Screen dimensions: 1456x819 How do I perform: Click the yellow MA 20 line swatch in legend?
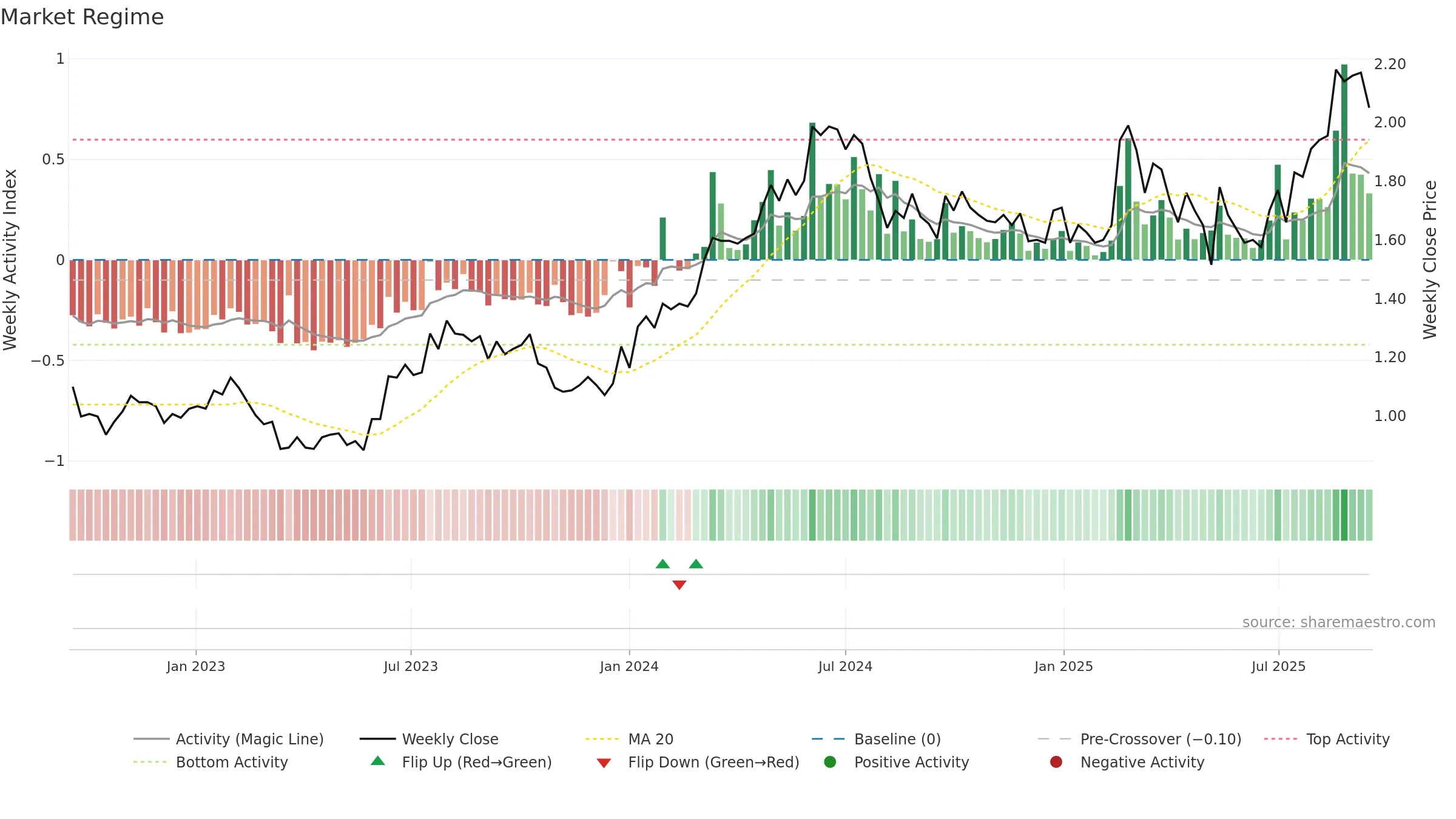pos(602,739)
